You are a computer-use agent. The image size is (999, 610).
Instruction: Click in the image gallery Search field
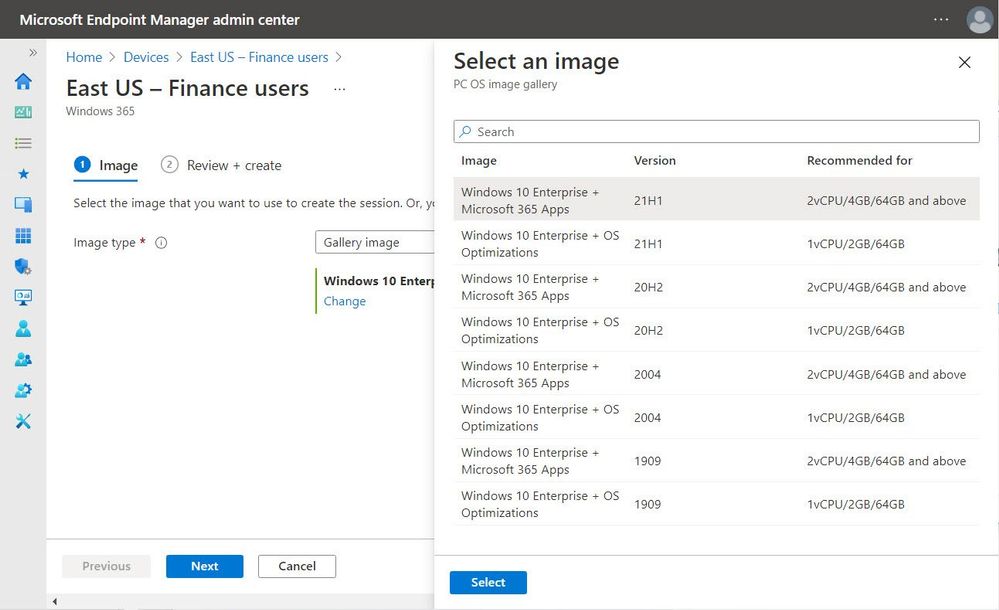tap(716, 131)
